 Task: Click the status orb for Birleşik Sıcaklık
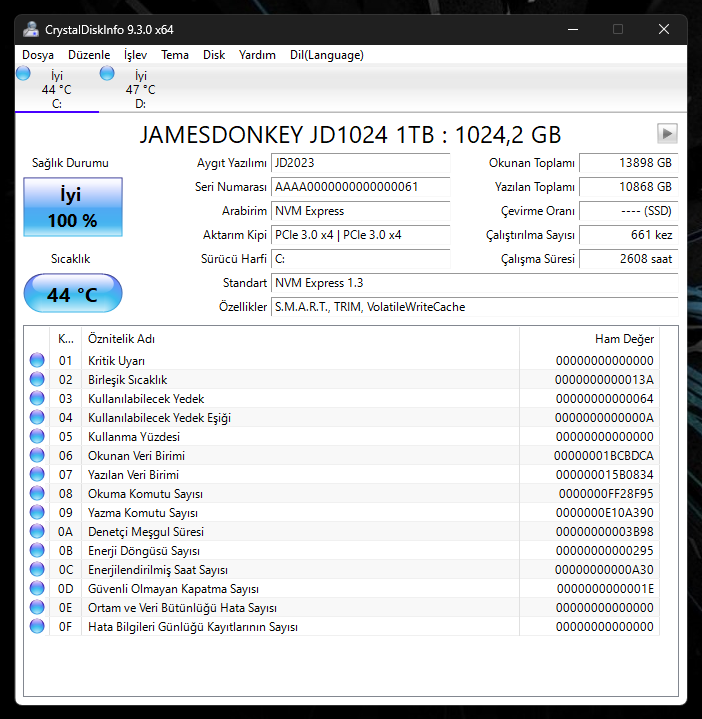click(x=37, y=380)
